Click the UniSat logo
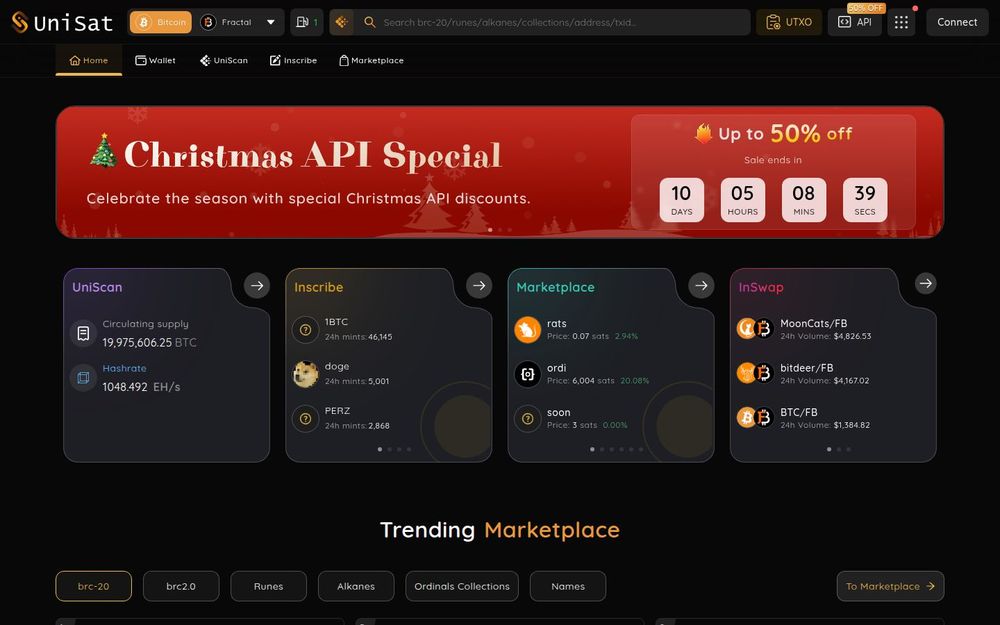The height and width of the screenshot is (625, 1000). click(62, 22)
